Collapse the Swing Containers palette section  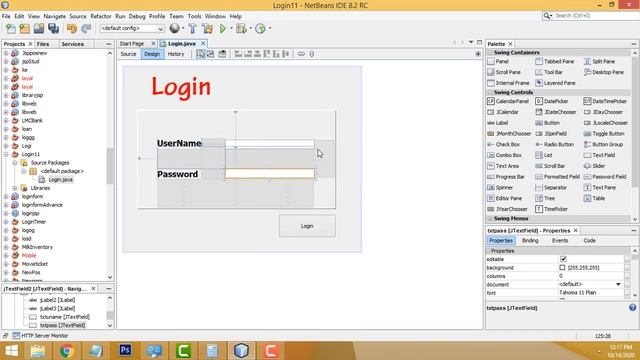[490, 53]
